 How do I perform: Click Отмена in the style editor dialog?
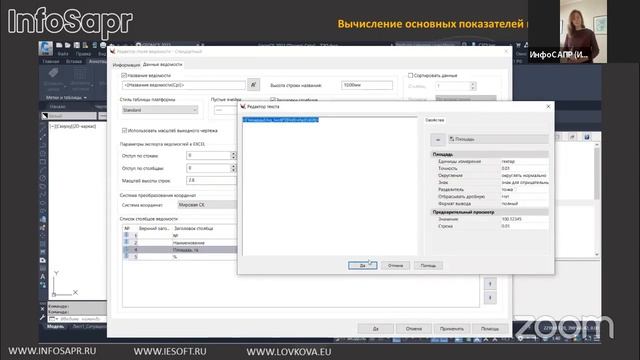(x=413, y=329)
